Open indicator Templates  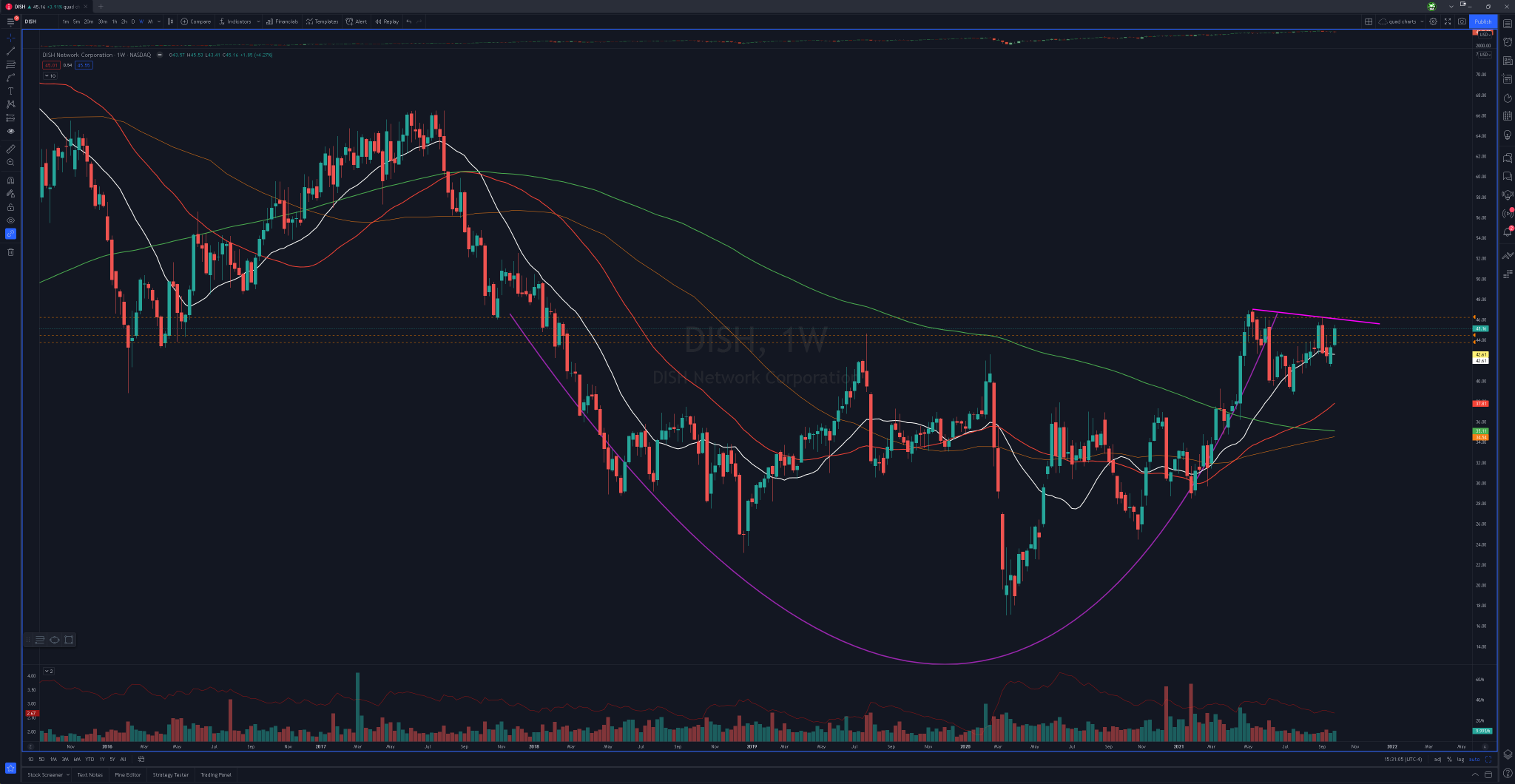tap(323, 21)
